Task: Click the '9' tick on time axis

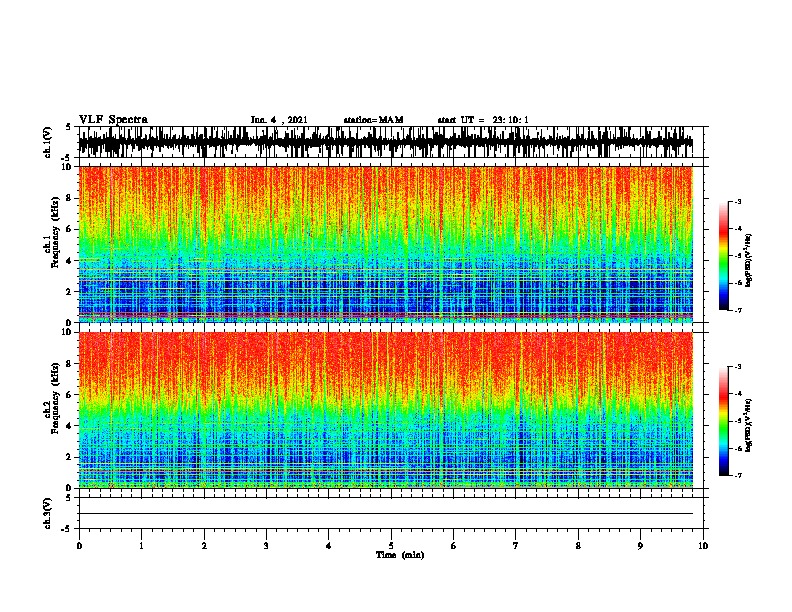Action: point(640,546)
